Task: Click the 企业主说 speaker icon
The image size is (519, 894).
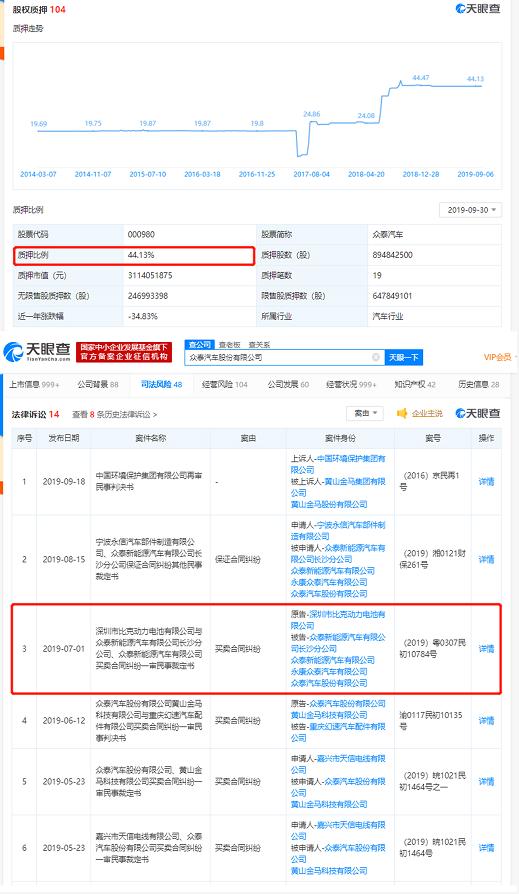Action: pyautogui.click(x=402, y=413)
